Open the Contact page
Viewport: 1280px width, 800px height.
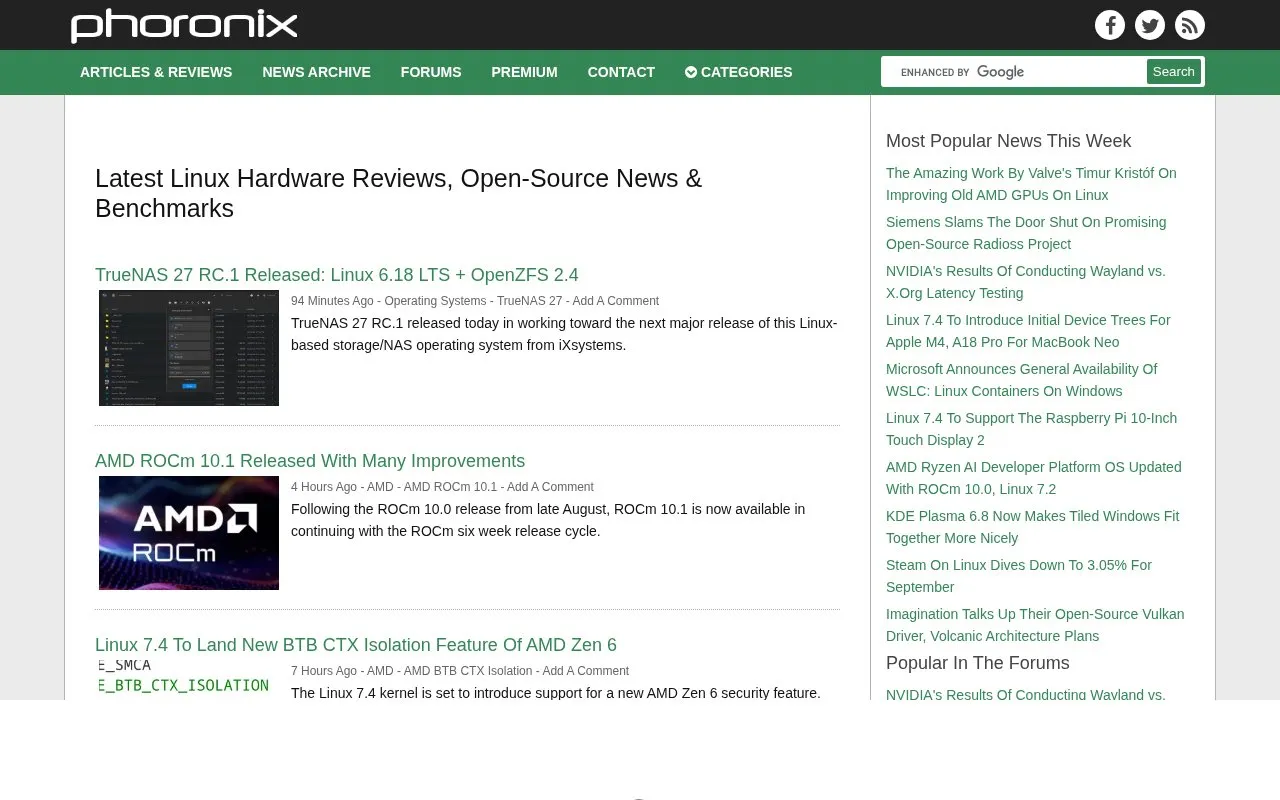pos(621,72)
